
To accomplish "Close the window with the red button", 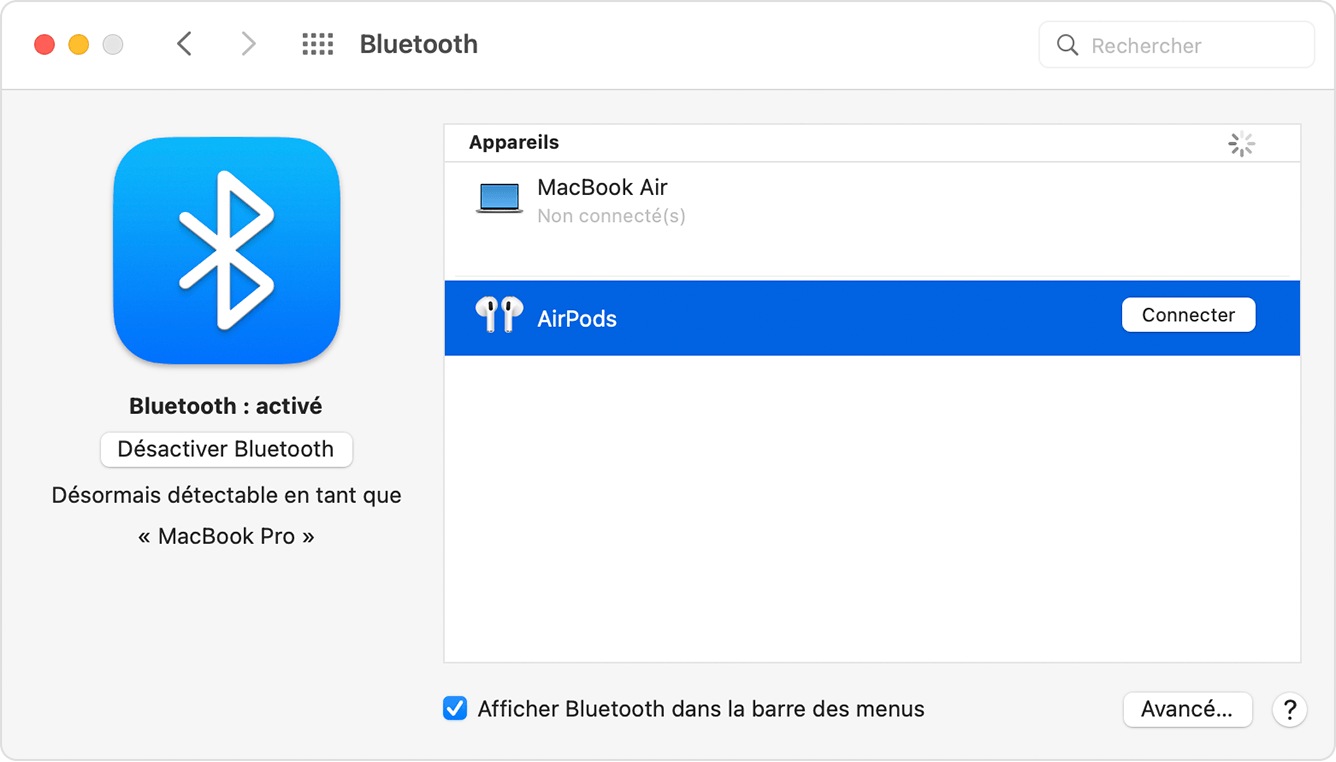I will coord(45,44).
